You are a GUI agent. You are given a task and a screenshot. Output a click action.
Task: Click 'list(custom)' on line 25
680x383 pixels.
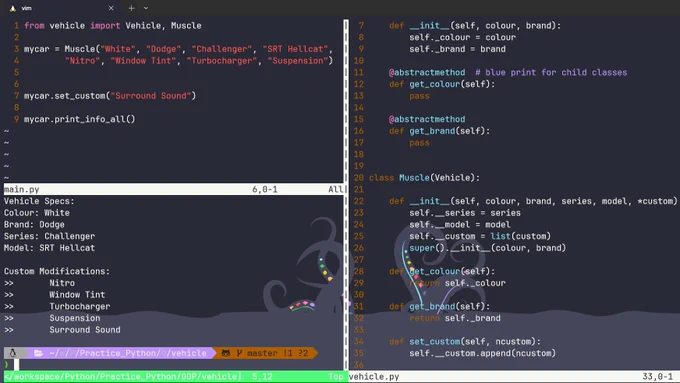[521, 236]
